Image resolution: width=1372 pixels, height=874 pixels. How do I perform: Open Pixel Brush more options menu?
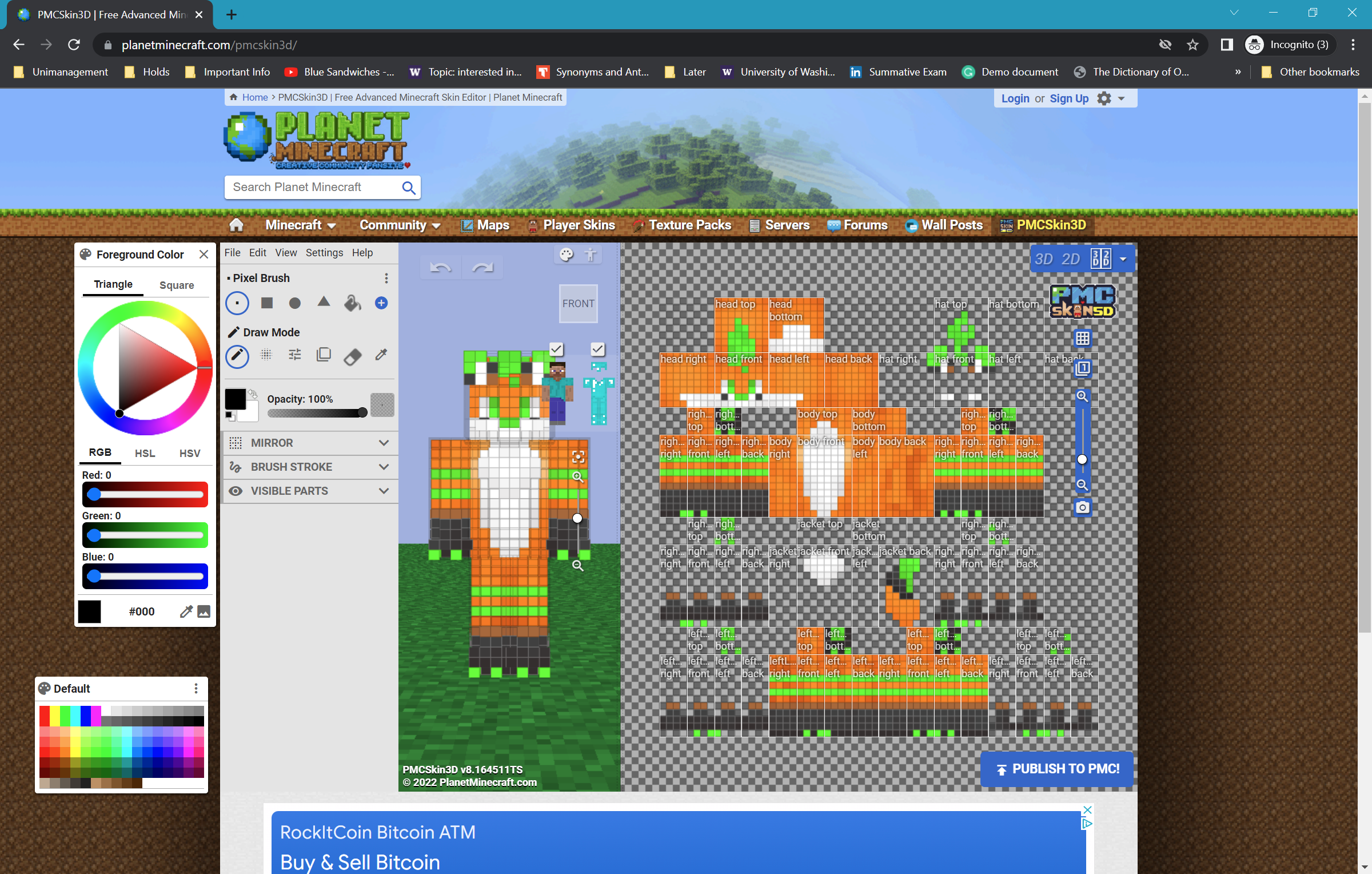point(386,278)
